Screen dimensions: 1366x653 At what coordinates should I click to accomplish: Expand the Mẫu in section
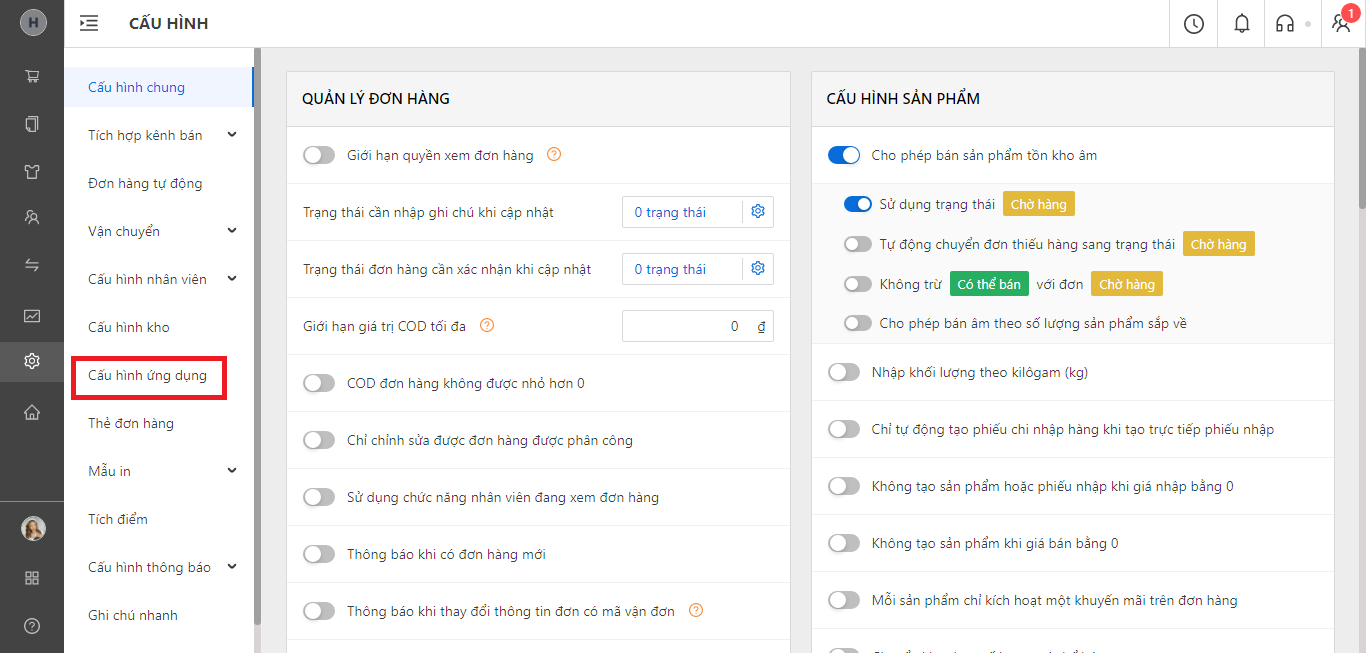[232, 471]
